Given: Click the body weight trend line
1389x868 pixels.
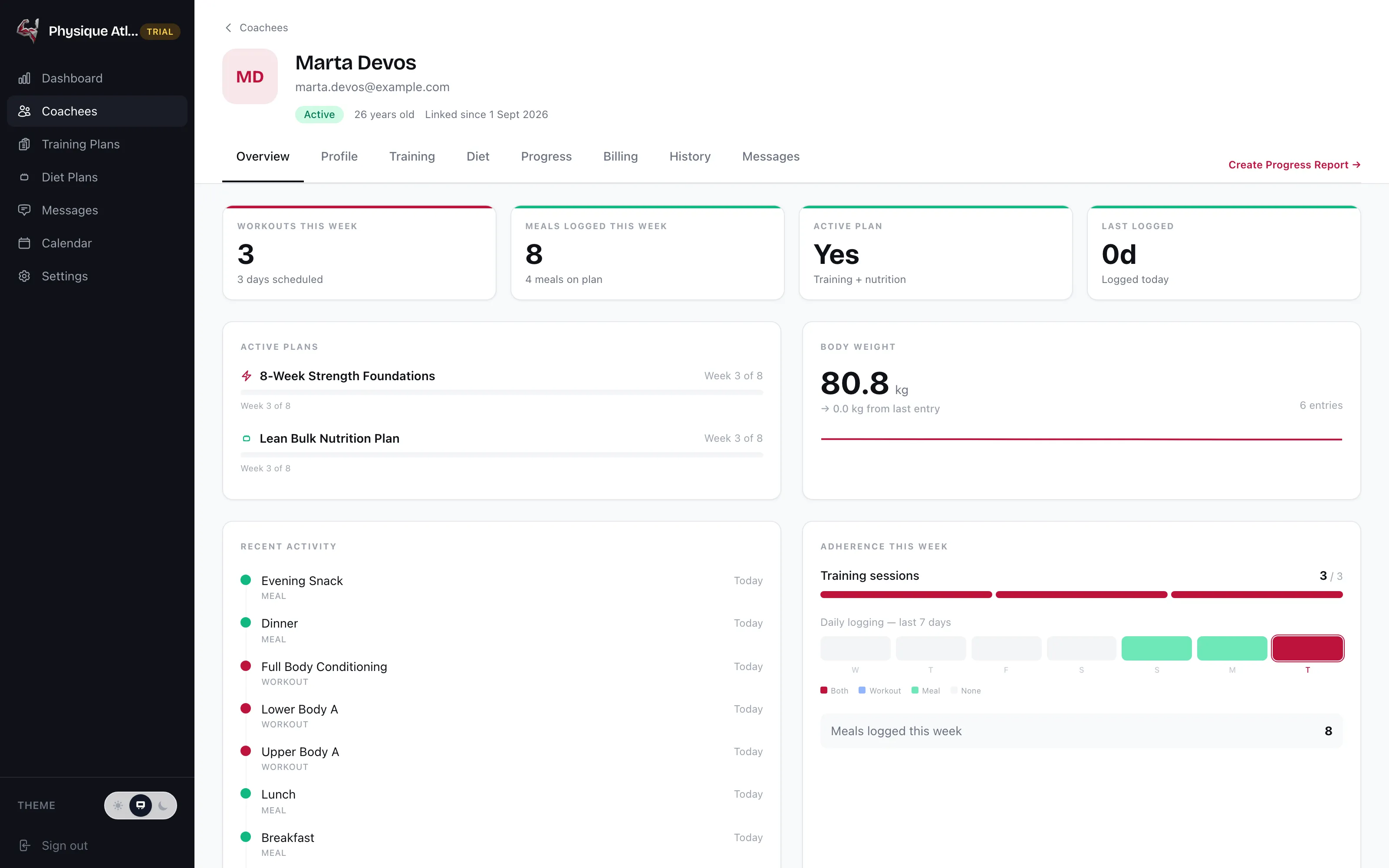Looking at the screenshot, I should coord(1081,439).
